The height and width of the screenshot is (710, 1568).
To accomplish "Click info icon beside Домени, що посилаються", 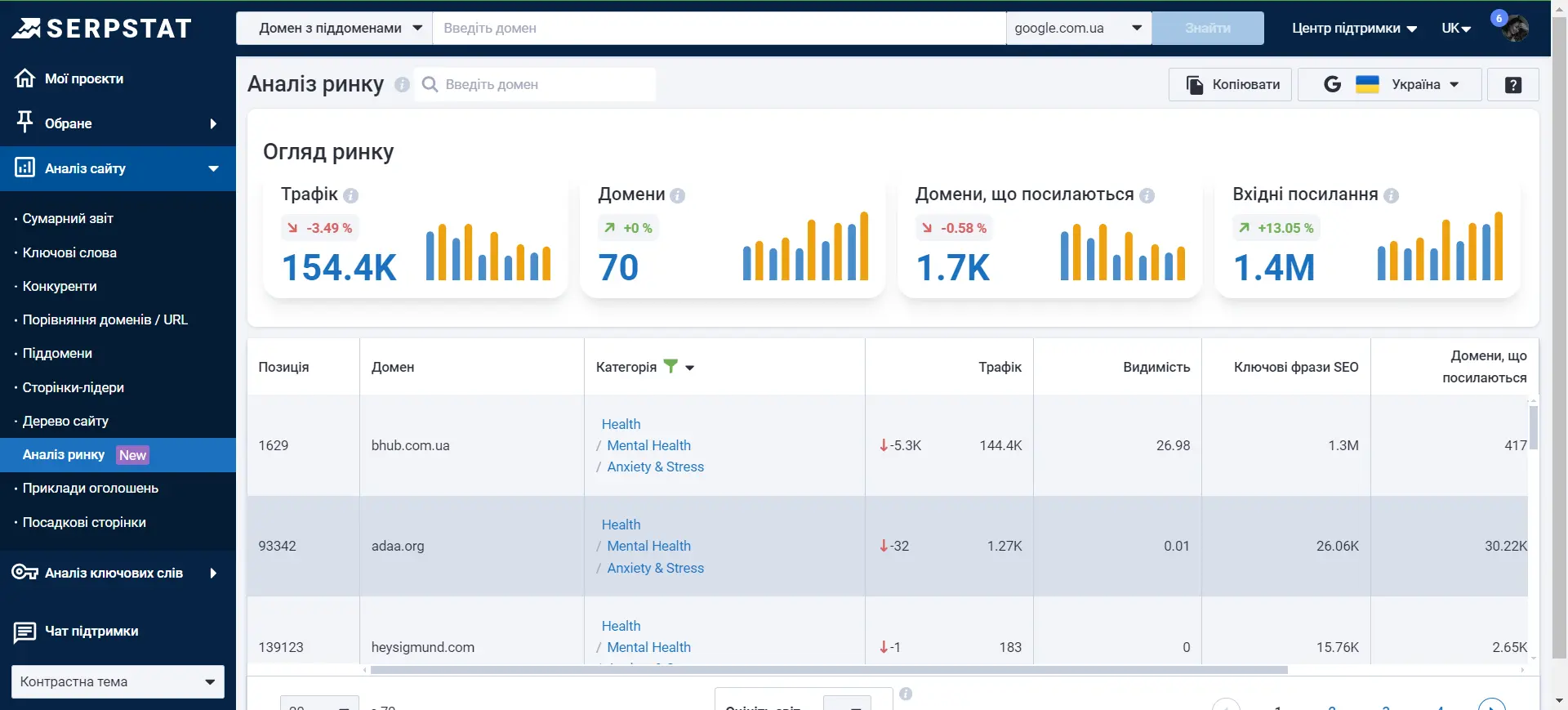I will click(1147, 195).
